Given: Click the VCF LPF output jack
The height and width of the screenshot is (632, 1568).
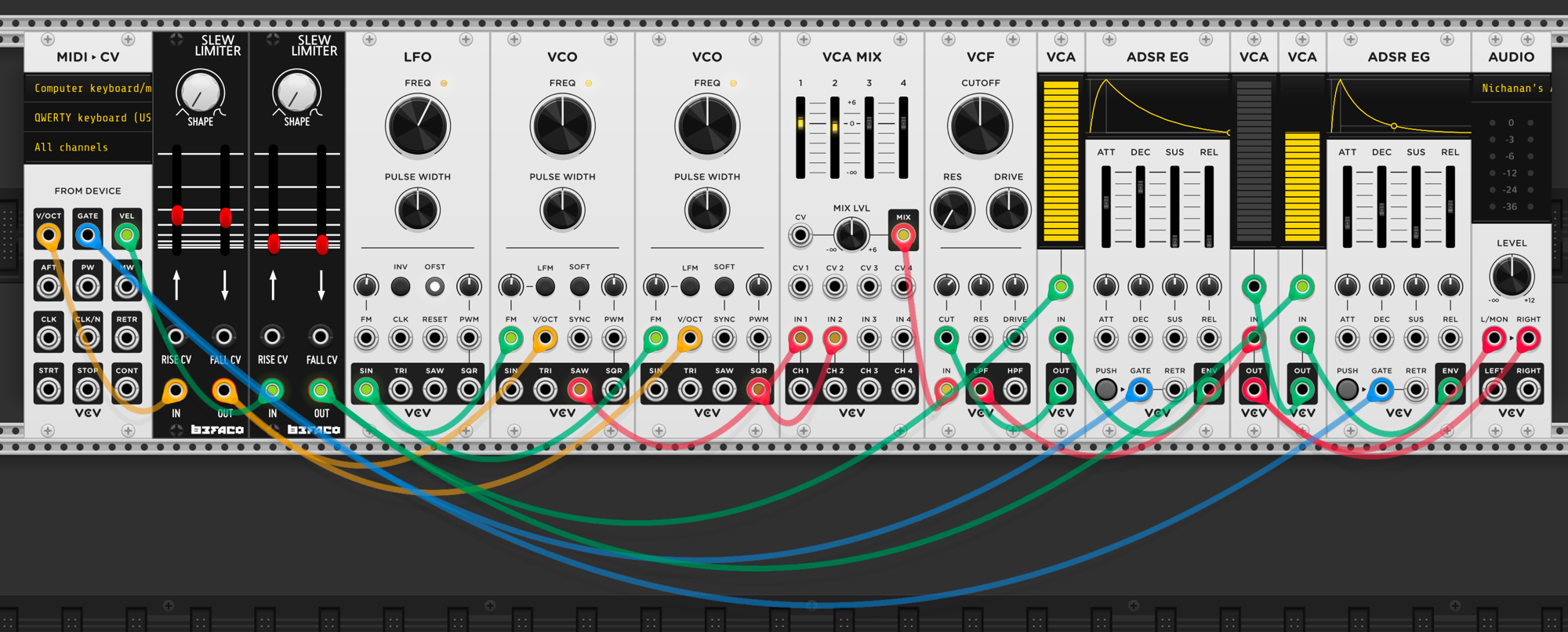Looking at the screenshot, I should [x=981, y=389].
